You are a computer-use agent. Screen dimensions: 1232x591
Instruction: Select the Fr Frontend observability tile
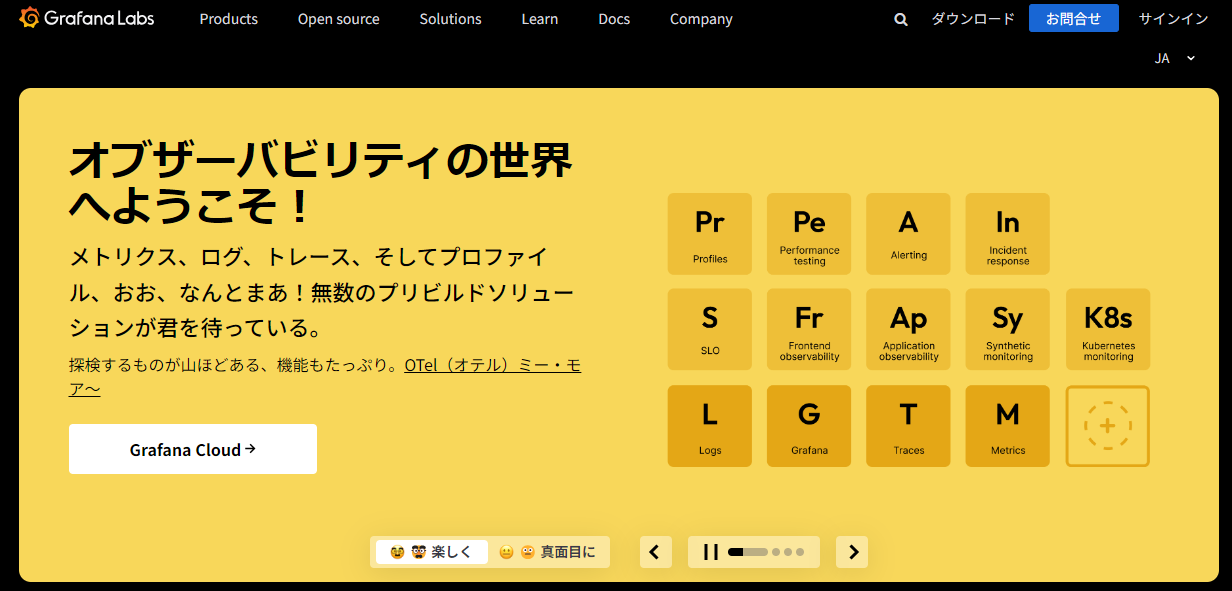pyautogui.click(x=809, y=330)
